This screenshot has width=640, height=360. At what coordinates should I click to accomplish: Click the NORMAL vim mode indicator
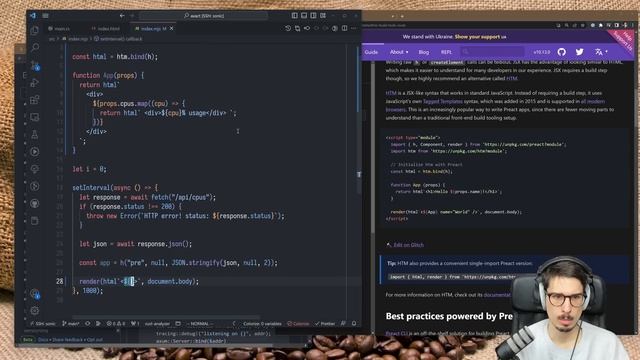coord(200,324)
